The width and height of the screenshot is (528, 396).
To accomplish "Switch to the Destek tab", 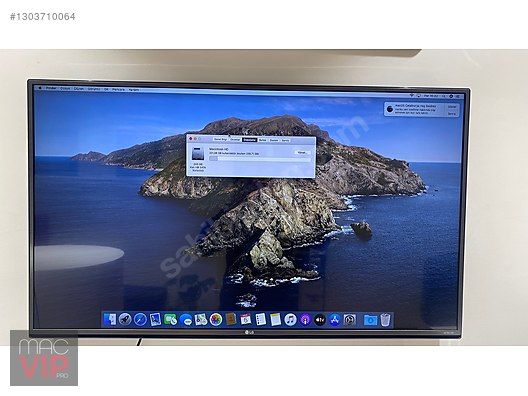I will click(274, 140).
